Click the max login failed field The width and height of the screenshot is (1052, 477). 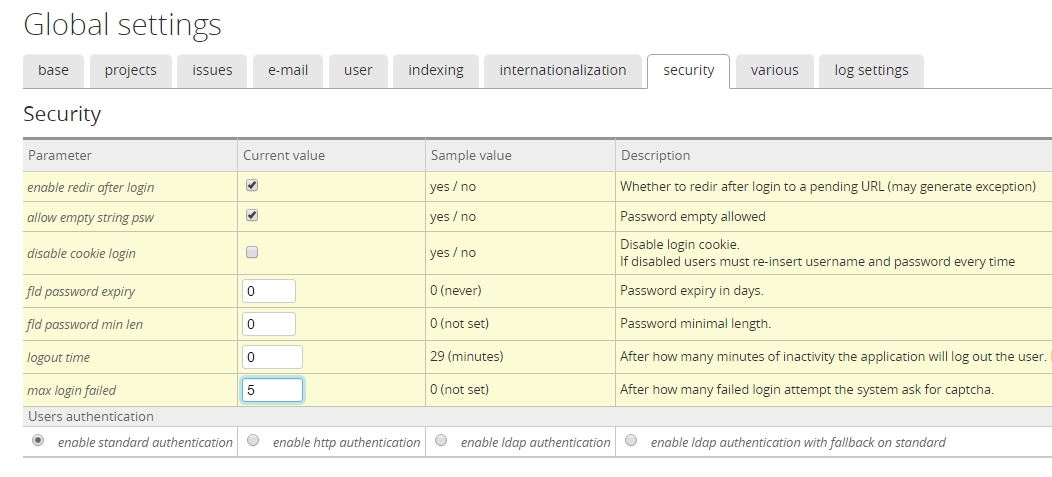[272, 390]
